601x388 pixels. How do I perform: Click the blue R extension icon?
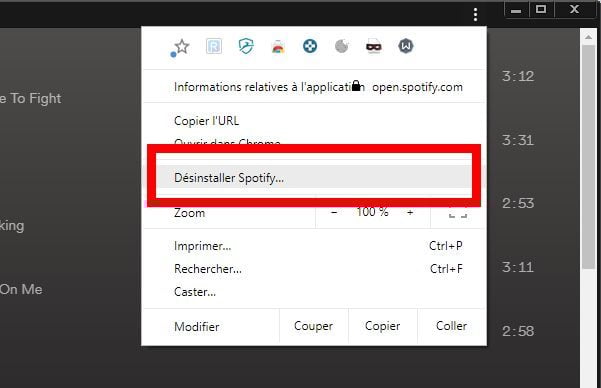coord(214,46)
